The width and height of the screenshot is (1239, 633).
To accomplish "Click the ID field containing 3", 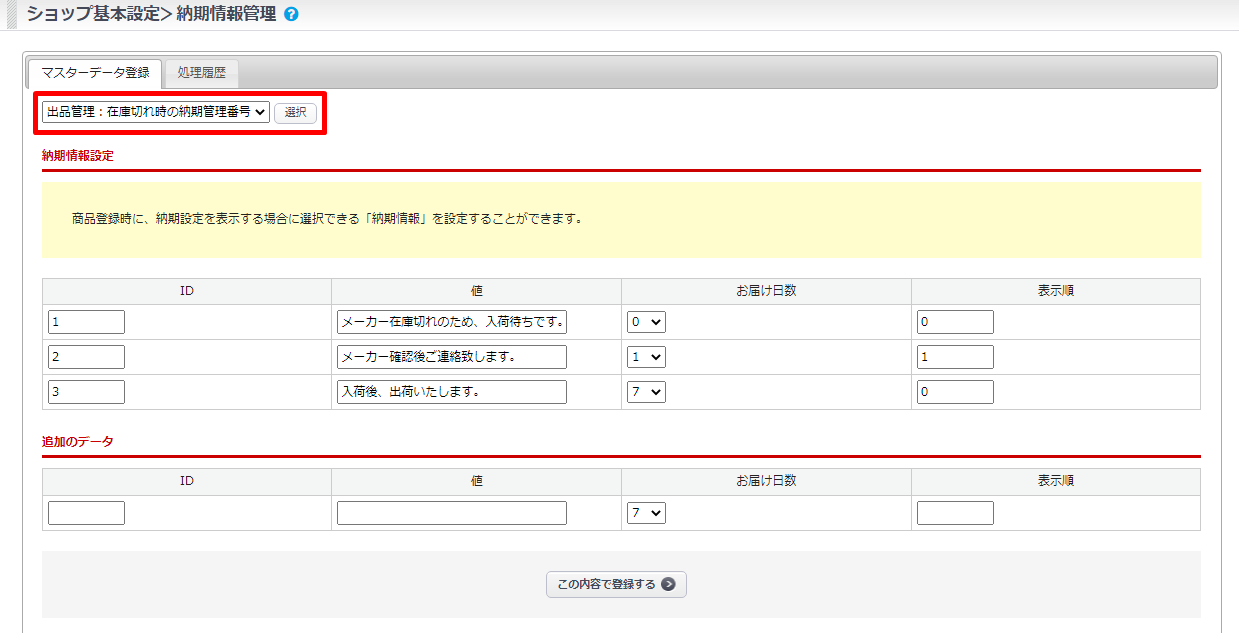I will [x=86, y=392].
